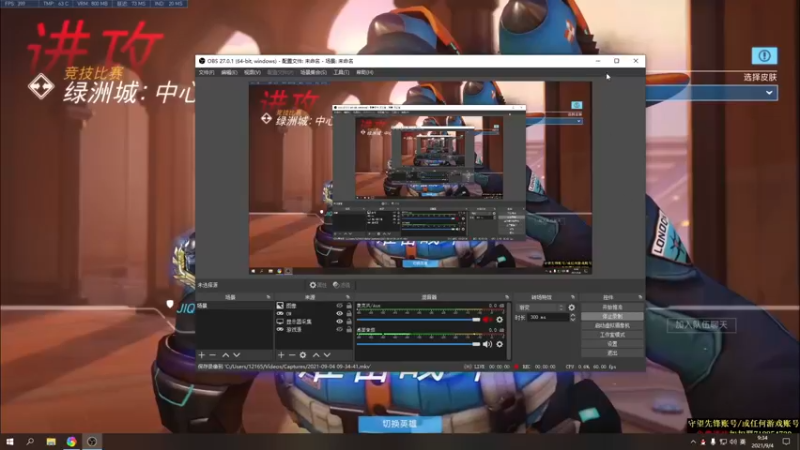Open 选择皮肤 skin dropdown in game
Screen dimensions: 800x450
click(x=712, y=92)
